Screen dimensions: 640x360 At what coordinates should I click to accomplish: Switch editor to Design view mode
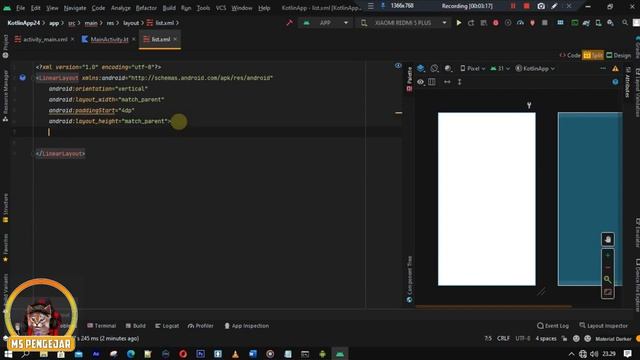pos(618,56)
